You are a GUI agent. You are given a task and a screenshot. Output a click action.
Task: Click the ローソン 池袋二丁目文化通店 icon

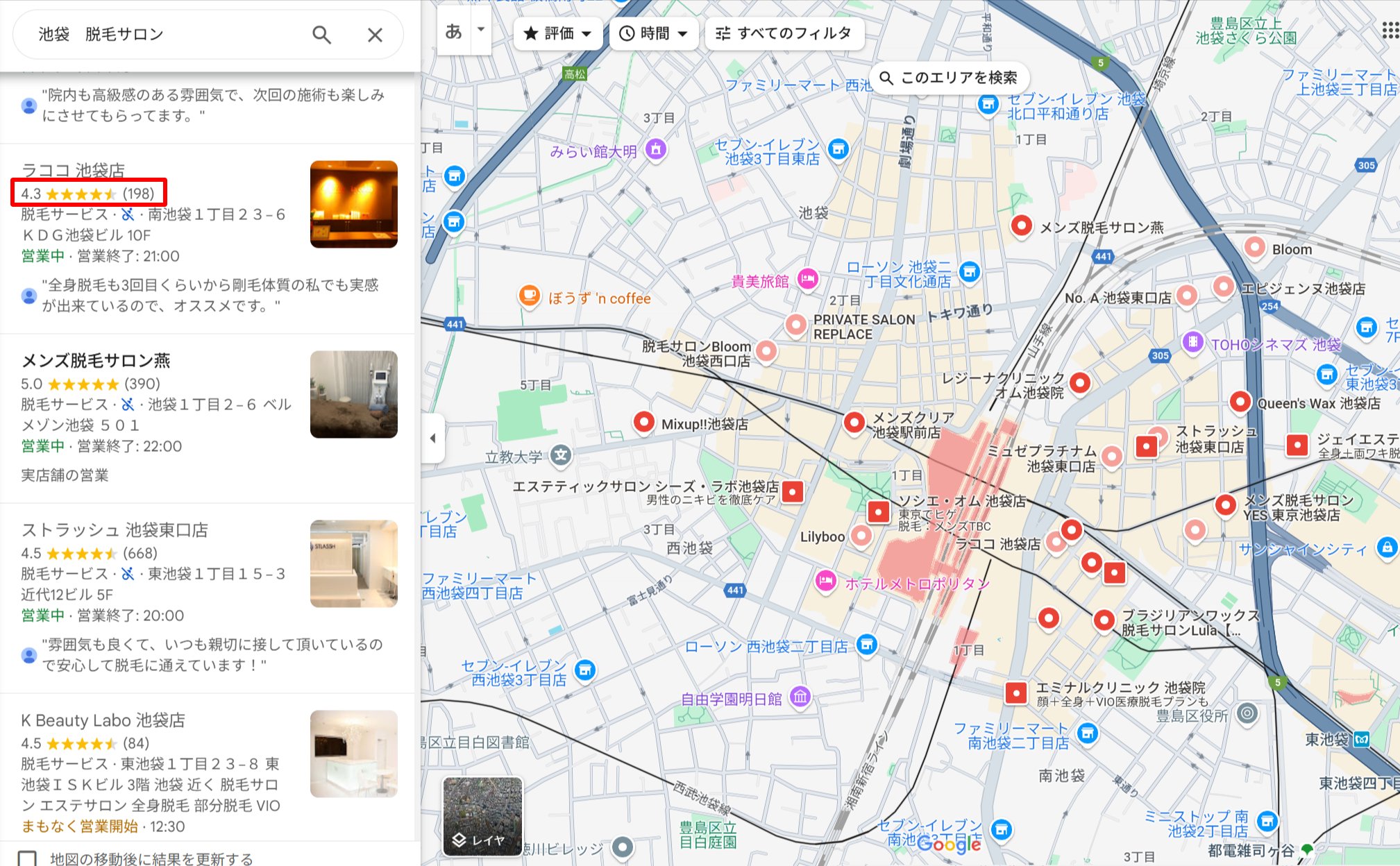pos(970,271)
